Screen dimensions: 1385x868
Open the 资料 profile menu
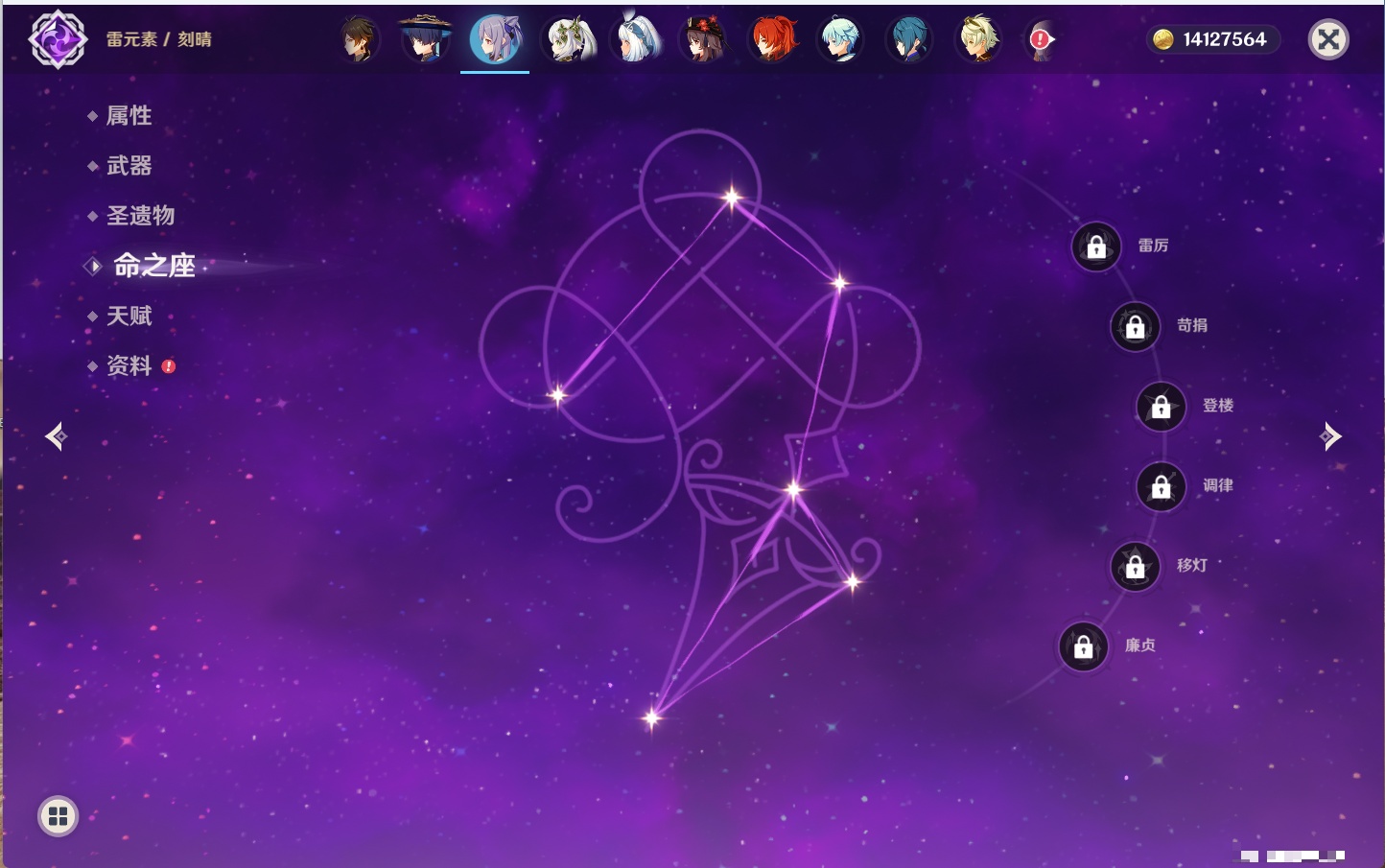[x=129, y=365]
